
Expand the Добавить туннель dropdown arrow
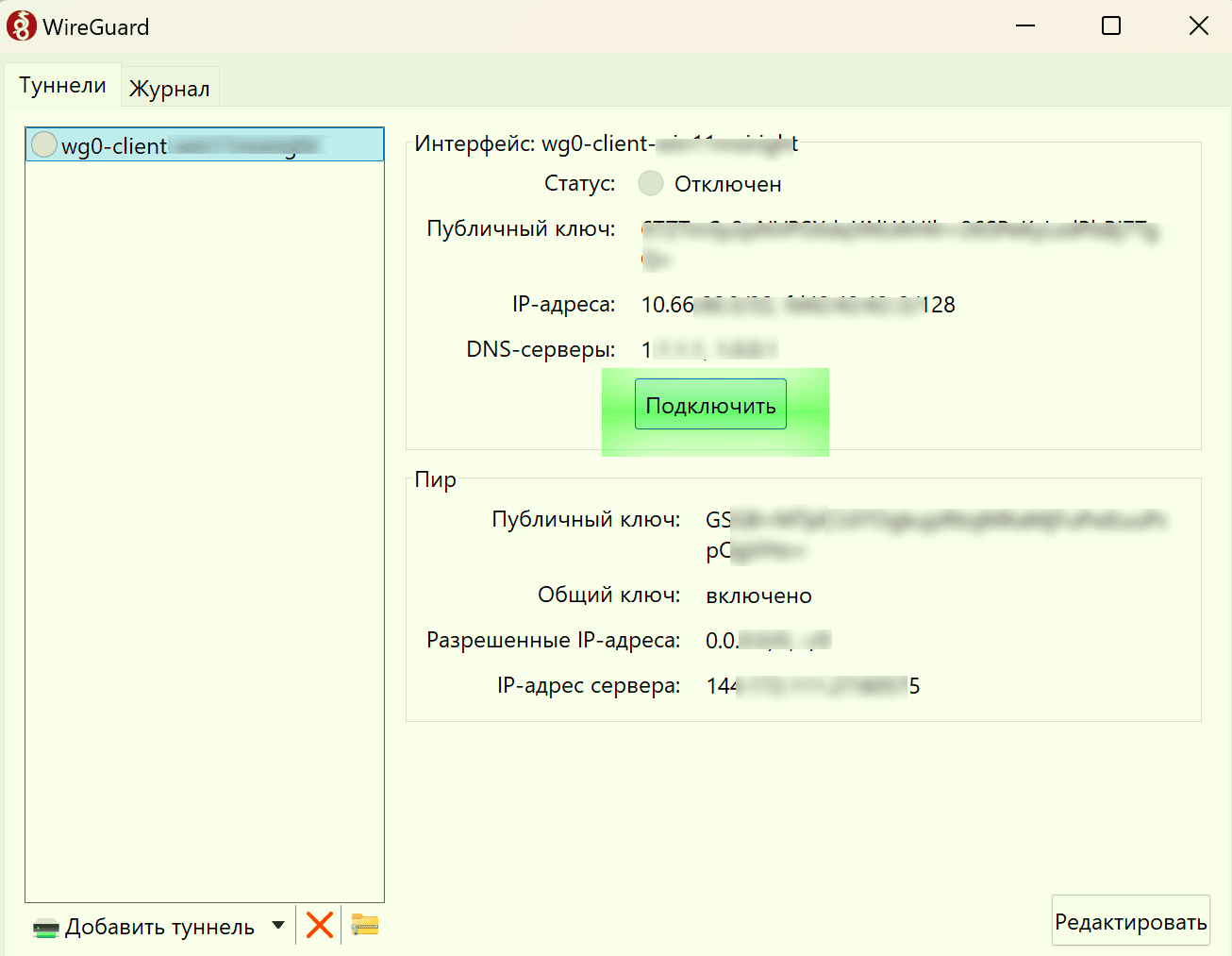[278, 925]
